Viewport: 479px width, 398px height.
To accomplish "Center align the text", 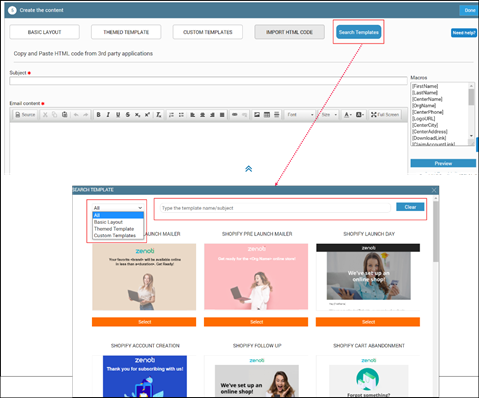I will click(202, 115).
